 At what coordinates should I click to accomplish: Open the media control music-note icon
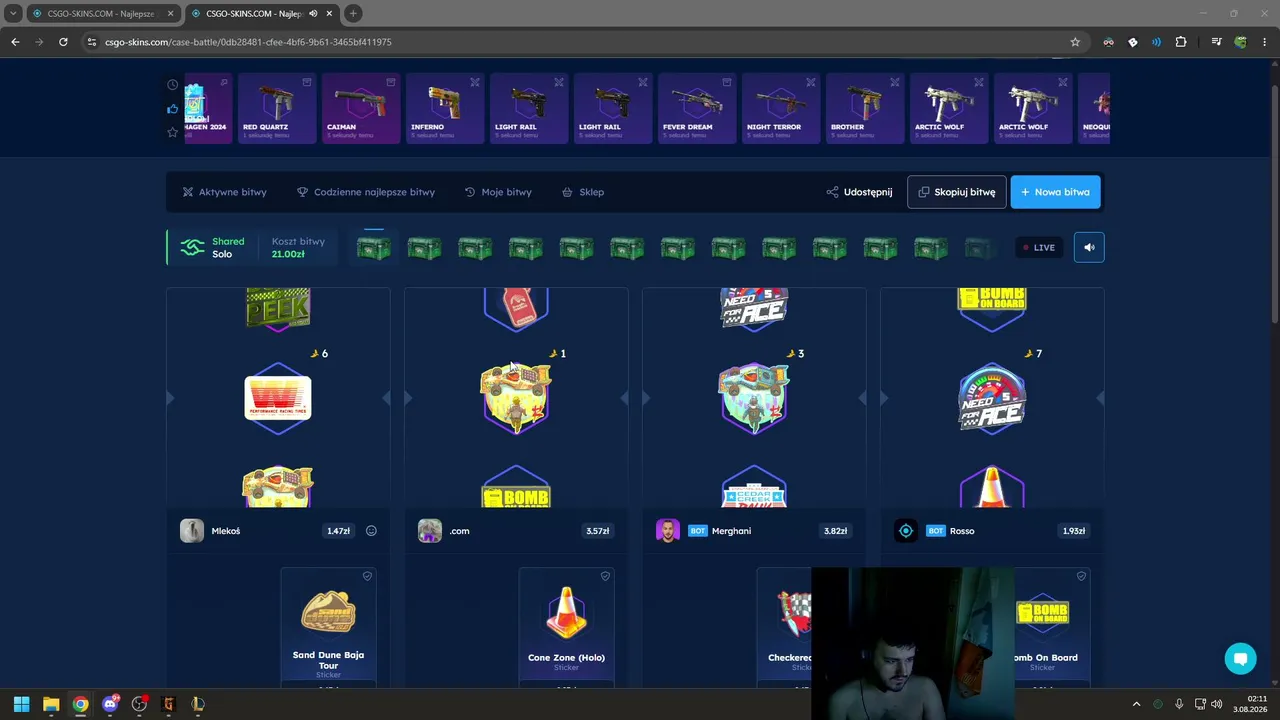(x=1216, y=42)
